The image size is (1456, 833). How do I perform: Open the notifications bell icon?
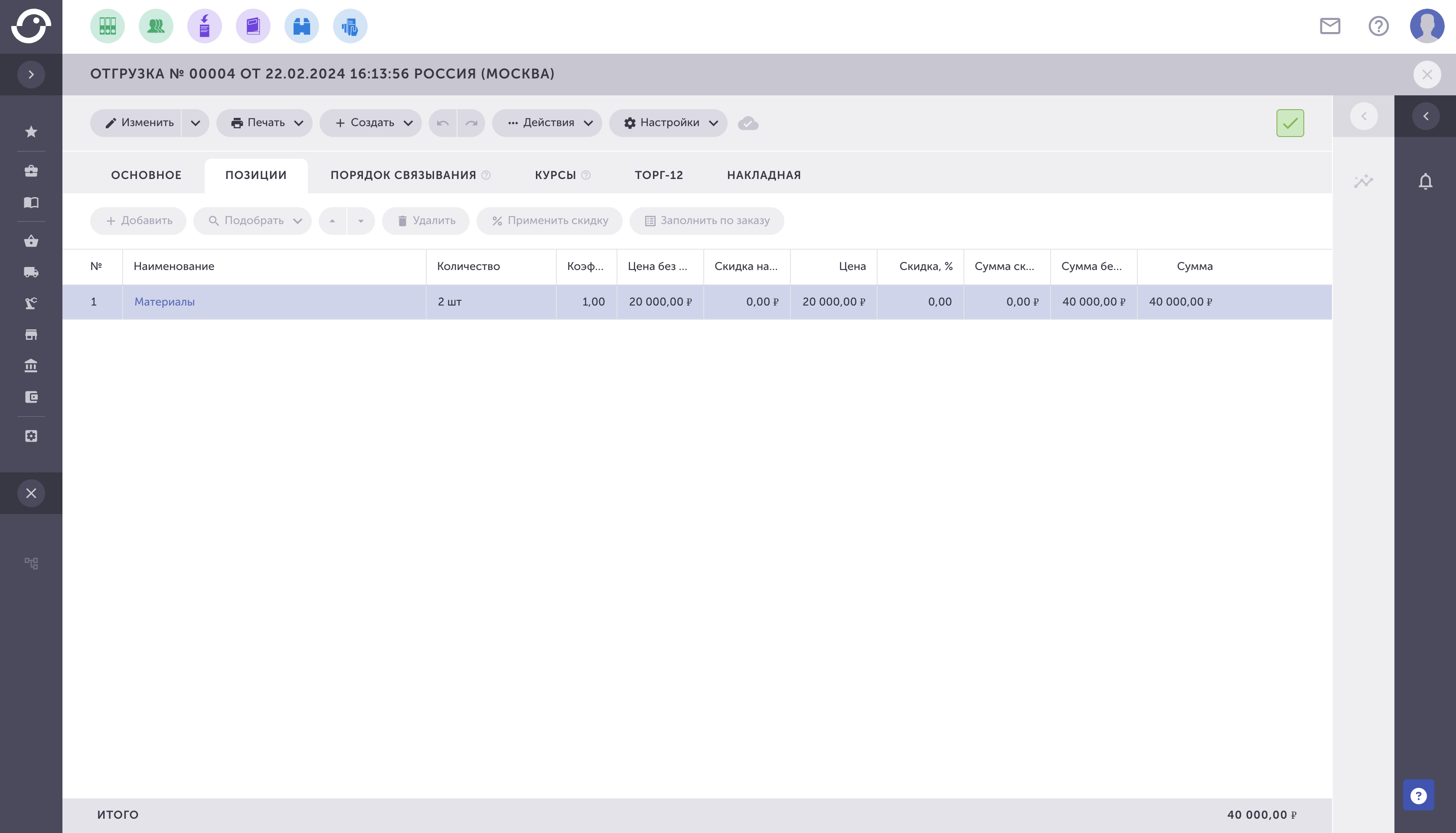[x=1426, y=181]
